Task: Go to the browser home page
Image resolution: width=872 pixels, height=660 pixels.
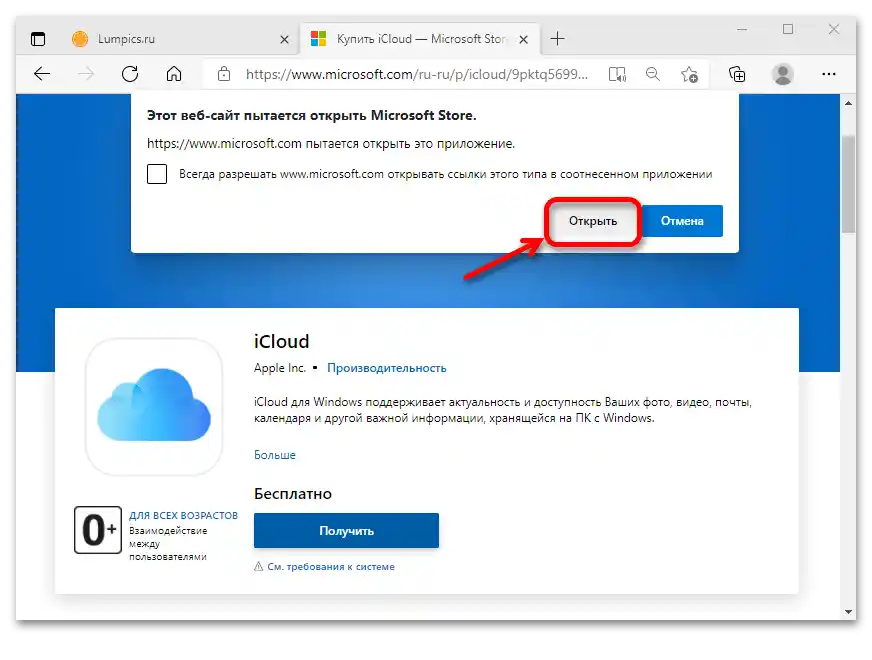Action: tap(174, 74)
